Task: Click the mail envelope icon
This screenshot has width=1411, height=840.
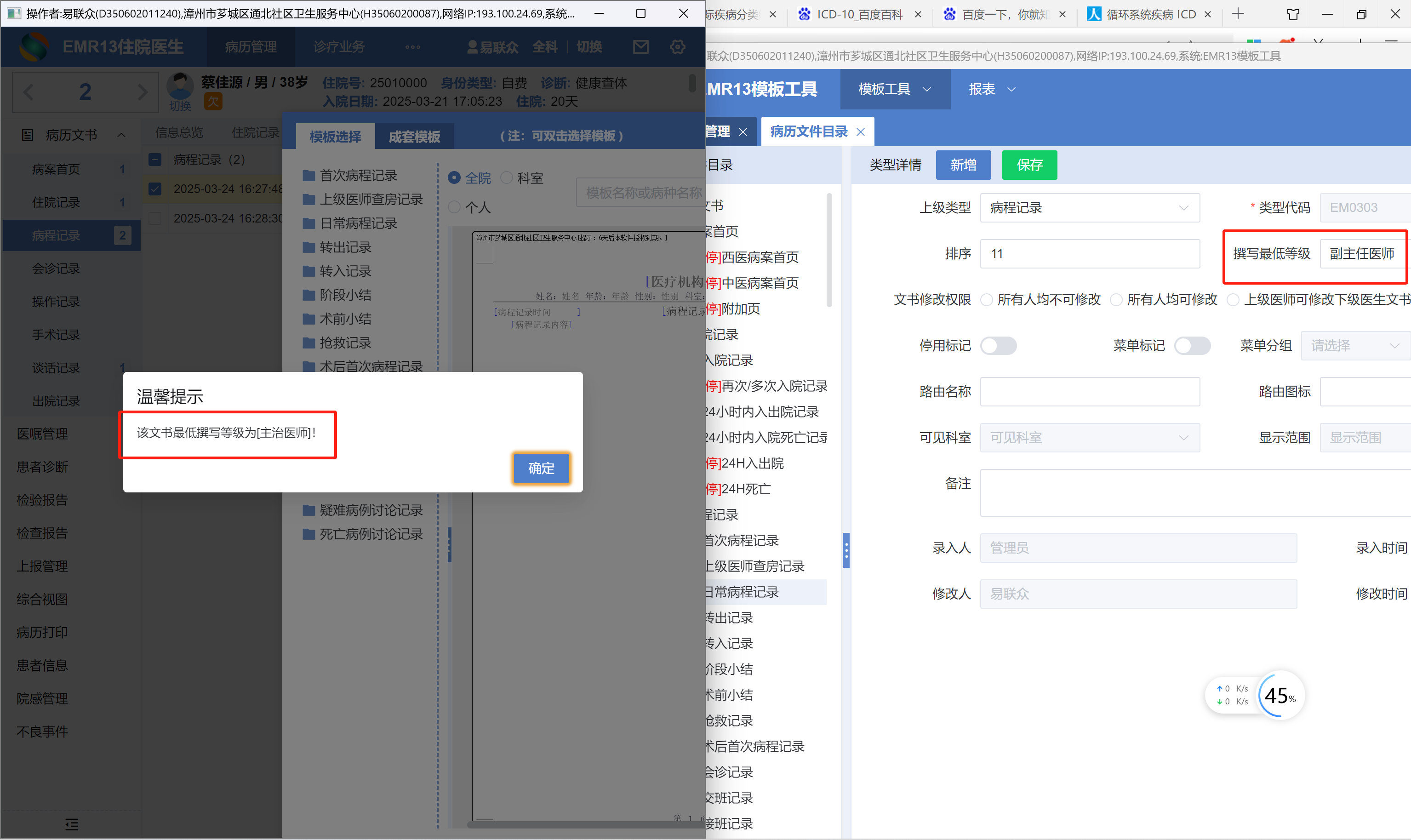Action: [640, 47]
